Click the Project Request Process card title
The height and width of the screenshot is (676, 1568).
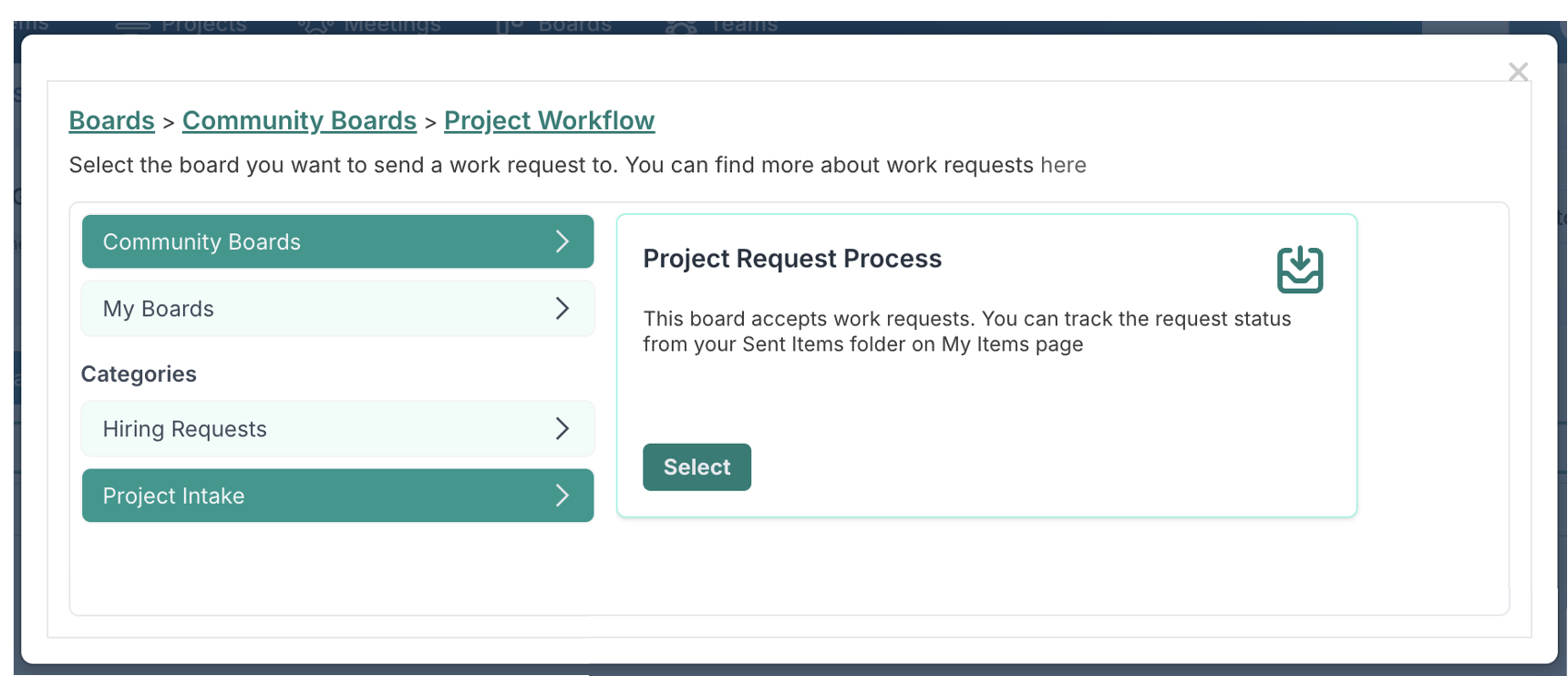coord(792,259)
